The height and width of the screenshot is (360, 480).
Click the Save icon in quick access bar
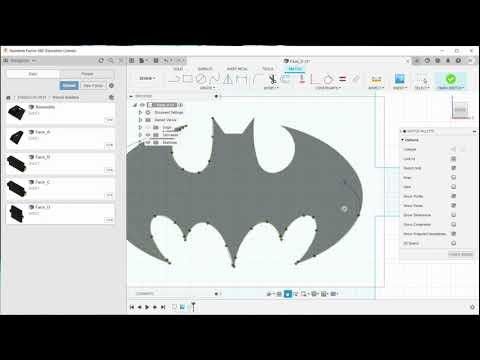(156, 60)
